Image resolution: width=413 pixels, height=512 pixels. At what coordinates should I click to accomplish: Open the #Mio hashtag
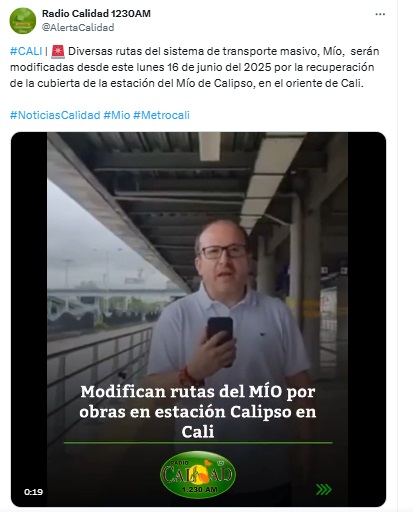pyautogui.click(x=117, y=115)
